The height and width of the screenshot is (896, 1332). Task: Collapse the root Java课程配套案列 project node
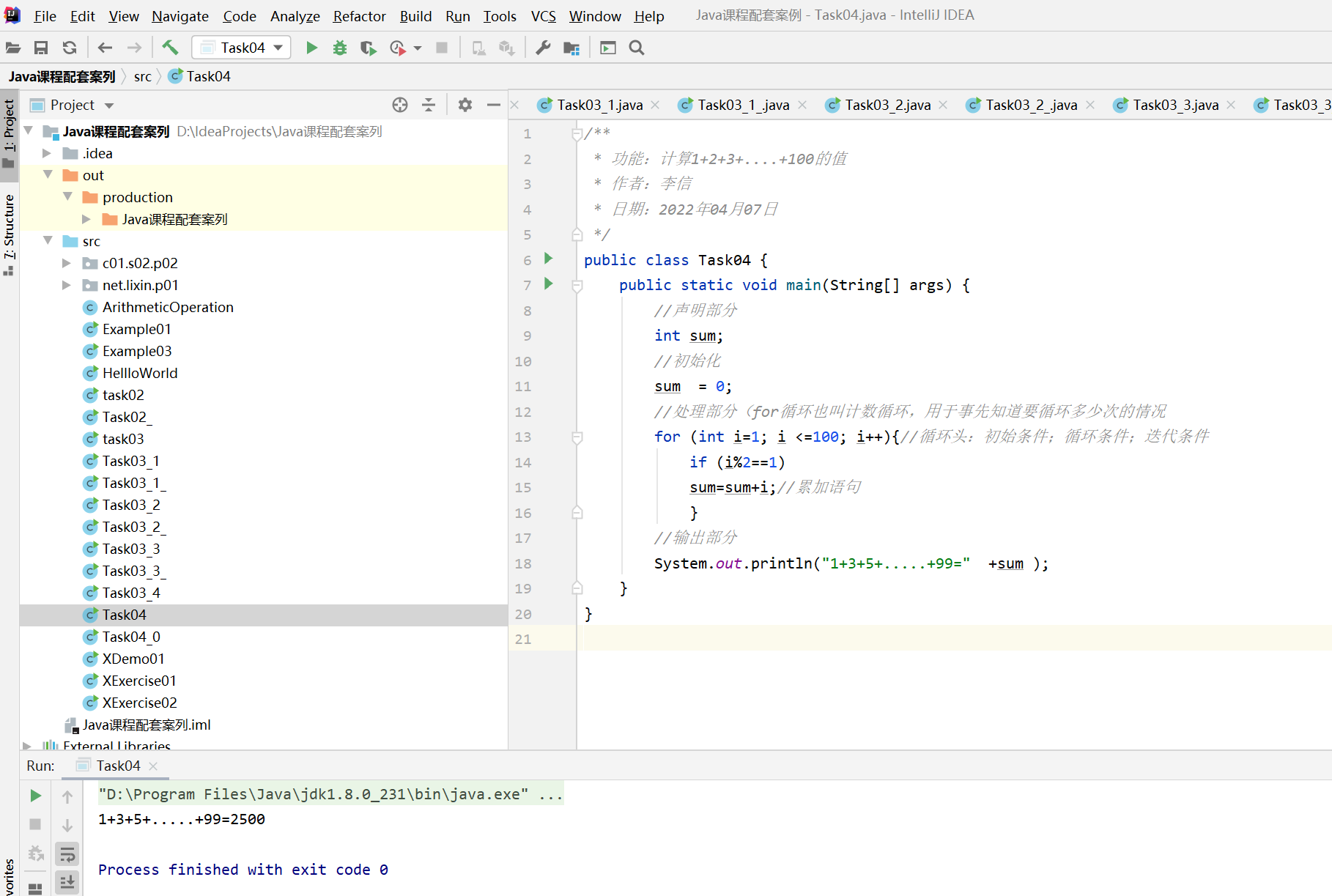(x=29, y=131)
